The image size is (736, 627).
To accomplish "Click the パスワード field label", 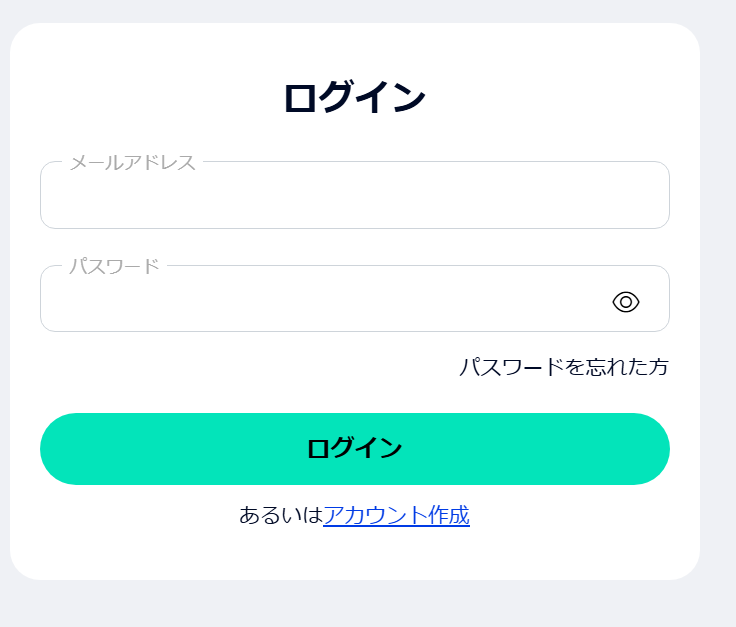I will click(114, 267).
